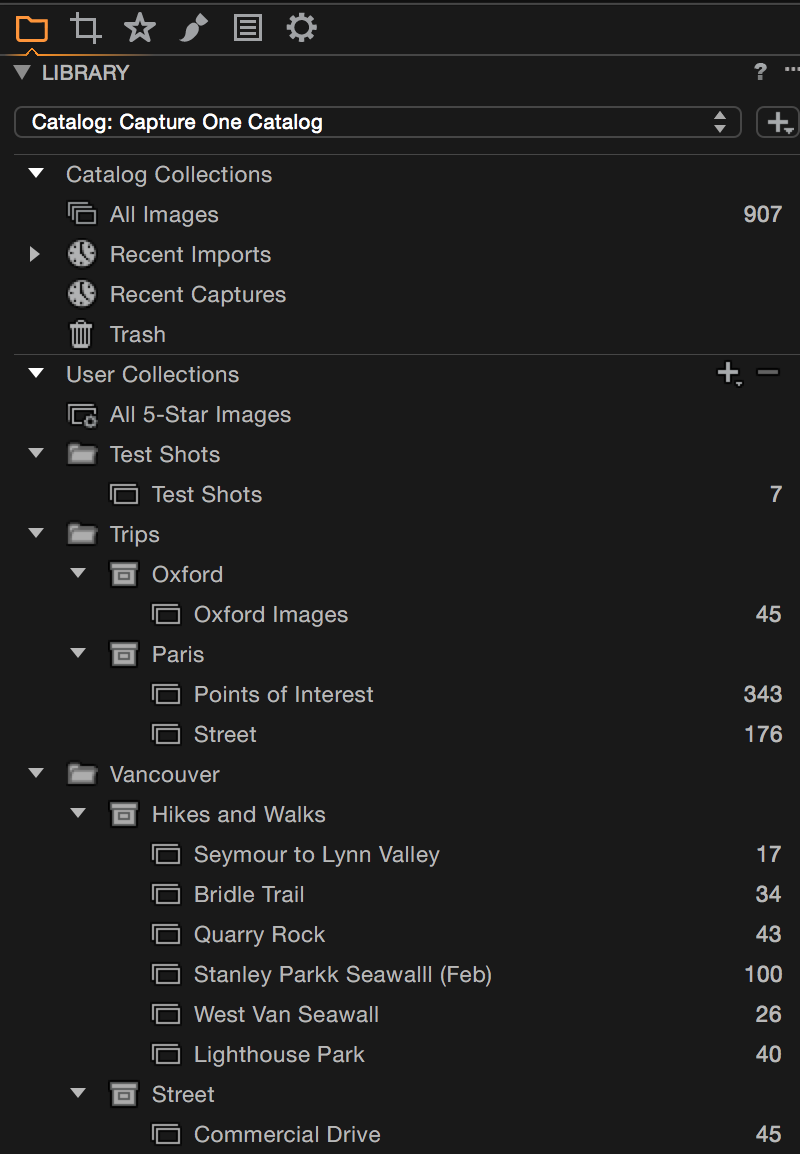
Task: Collapse the Trips group
Action: point(36,534)
